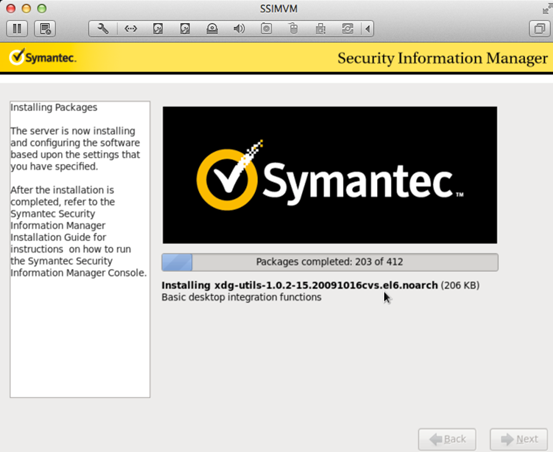This screenshot has width=553, height=452.
Task: Click the paragraph 'The server is now installing'
Action: pyautogui.click(x=75, y=148)
